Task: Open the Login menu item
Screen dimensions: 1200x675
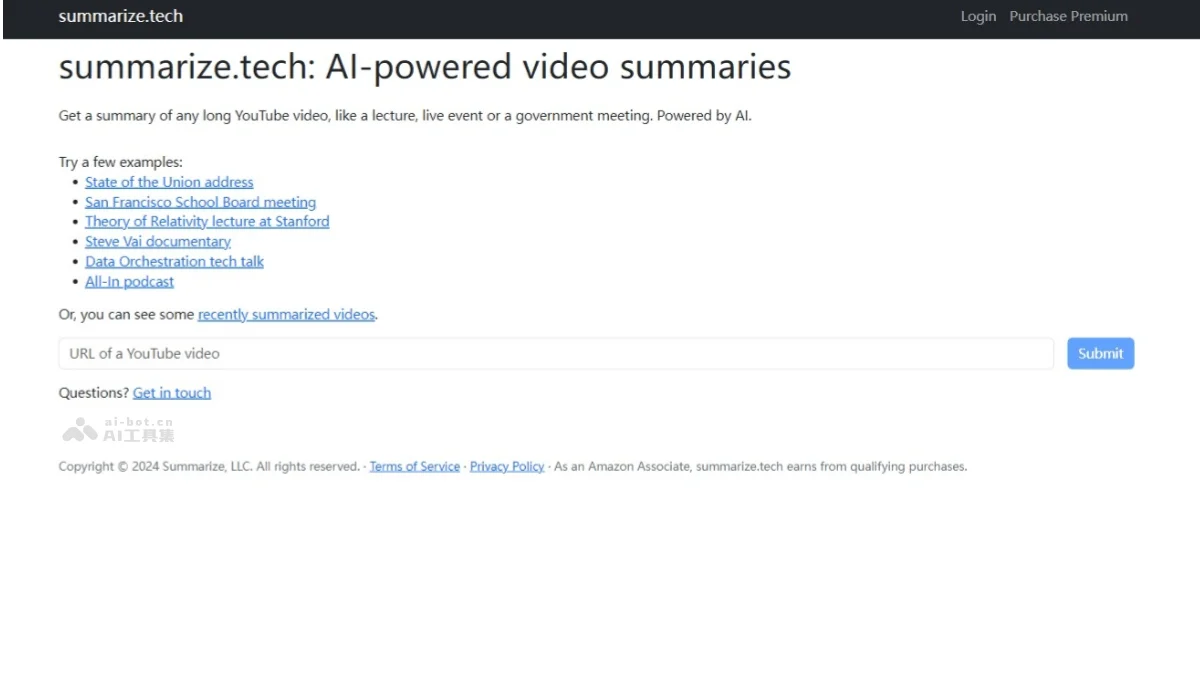Action: click(x=977, y=16)
